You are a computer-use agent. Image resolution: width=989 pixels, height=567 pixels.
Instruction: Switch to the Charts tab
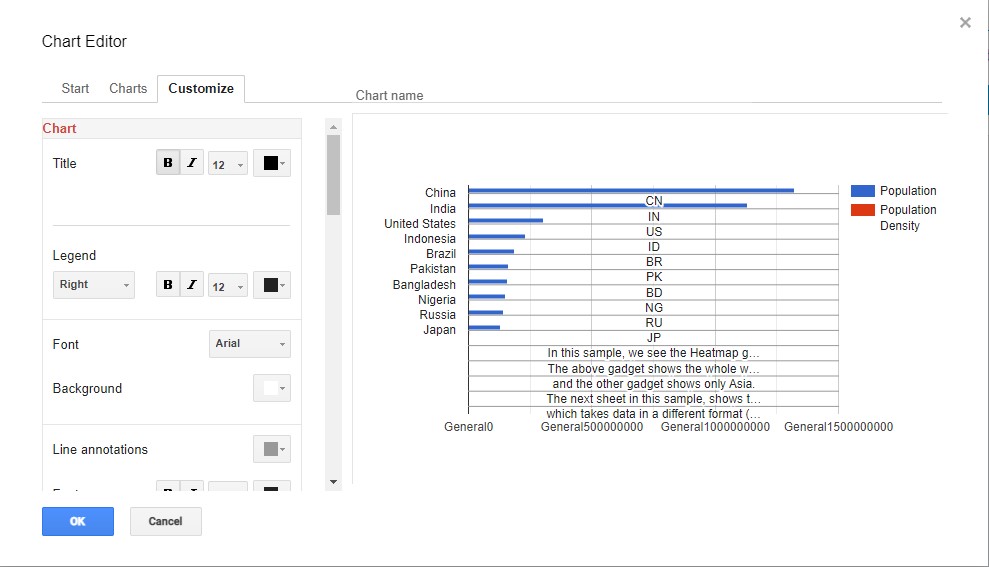pos(128,88)
